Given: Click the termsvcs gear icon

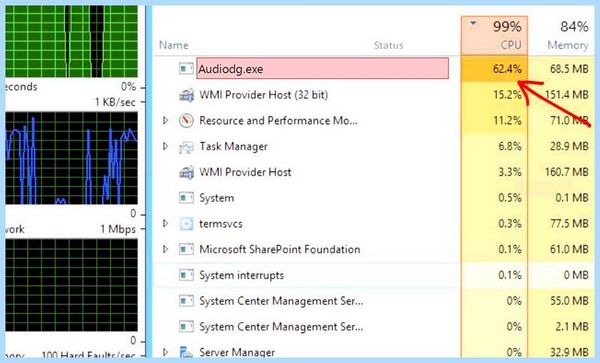Looking at the screenshot, I should (186, 224).
